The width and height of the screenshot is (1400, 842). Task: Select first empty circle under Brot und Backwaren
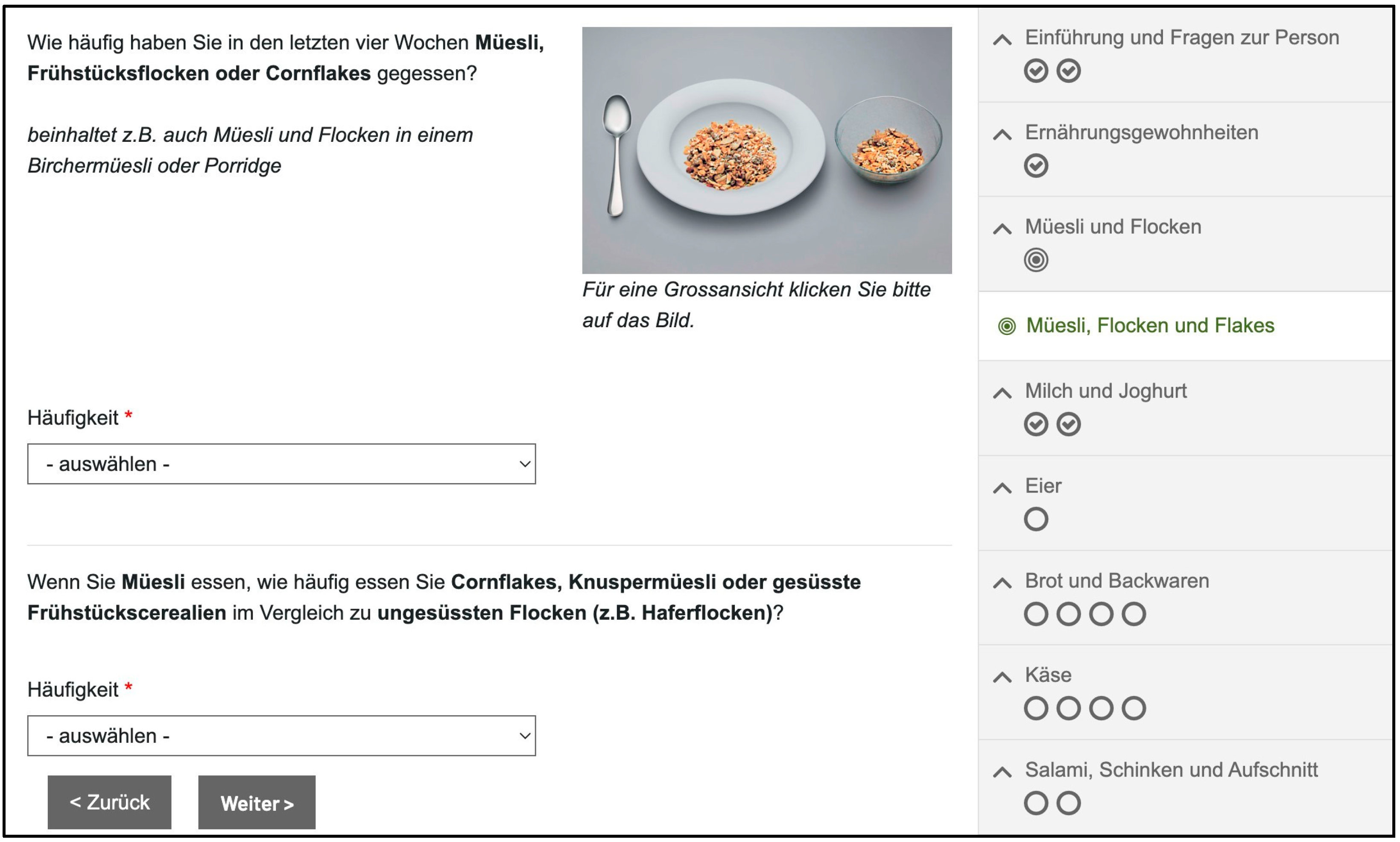tap(1035, 613)
